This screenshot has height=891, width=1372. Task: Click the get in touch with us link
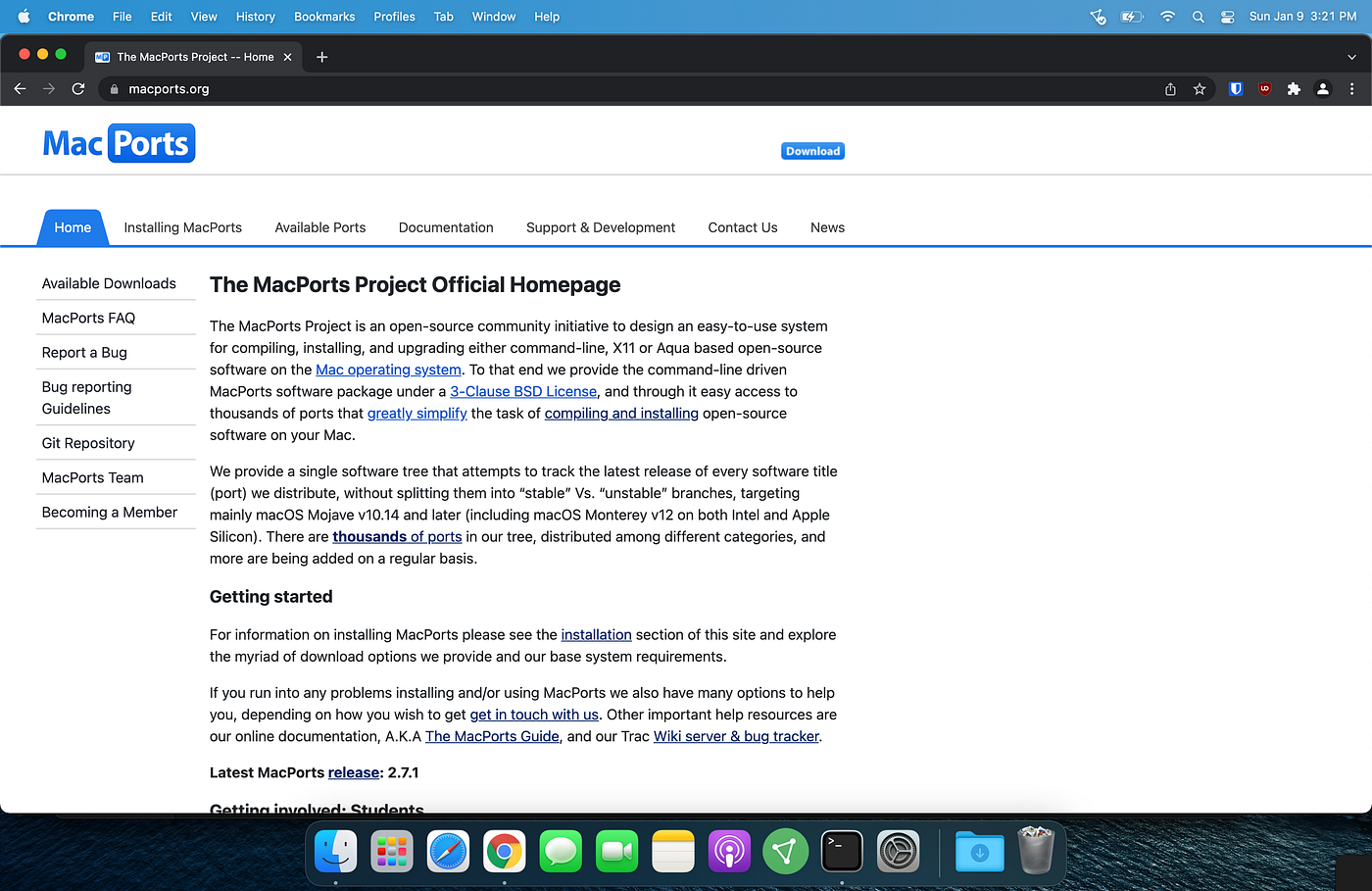click(x=534, y=715)
